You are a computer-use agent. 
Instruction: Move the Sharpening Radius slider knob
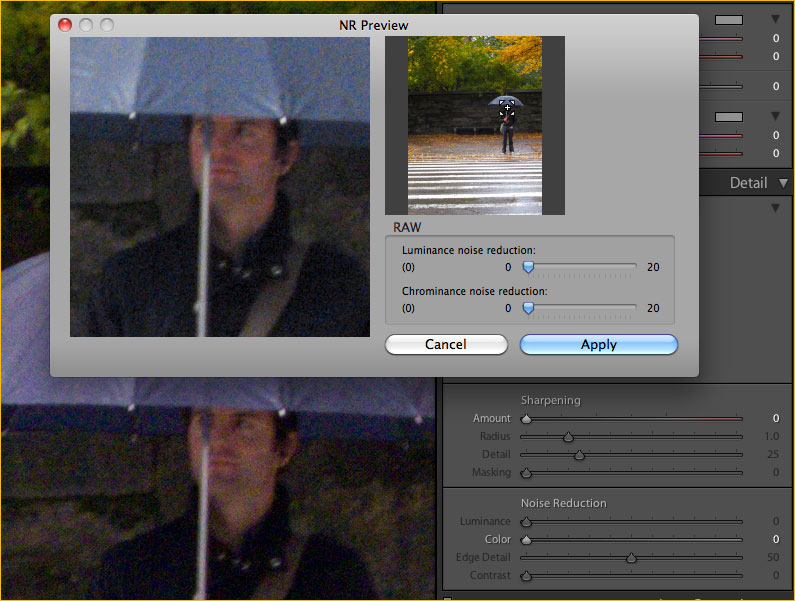pos(568,437)
